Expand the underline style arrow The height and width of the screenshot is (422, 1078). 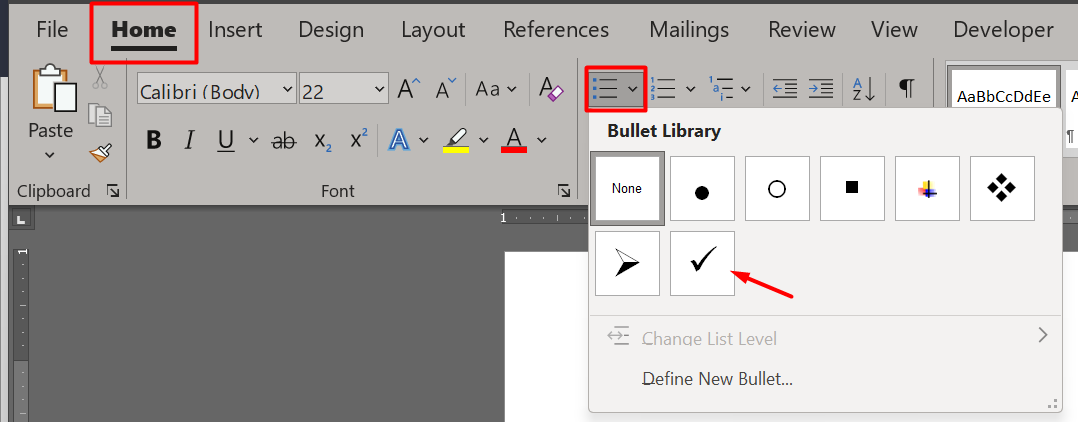(x=253, y=140)
